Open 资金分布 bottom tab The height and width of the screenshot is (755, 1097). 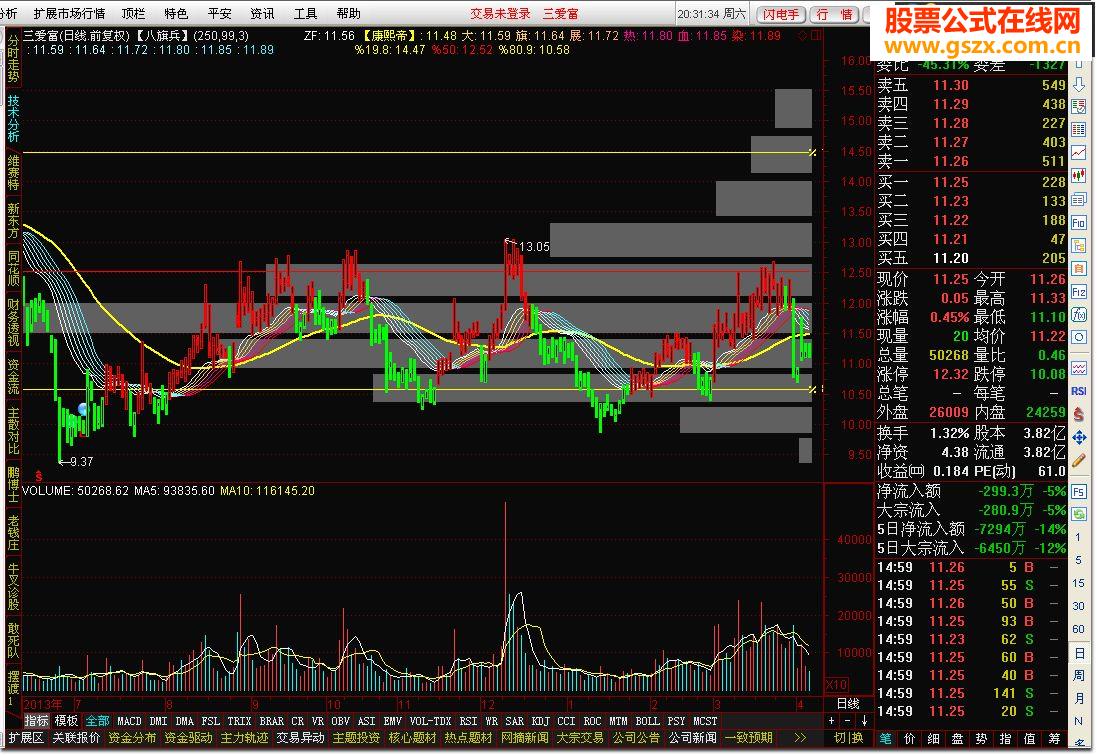132,738
